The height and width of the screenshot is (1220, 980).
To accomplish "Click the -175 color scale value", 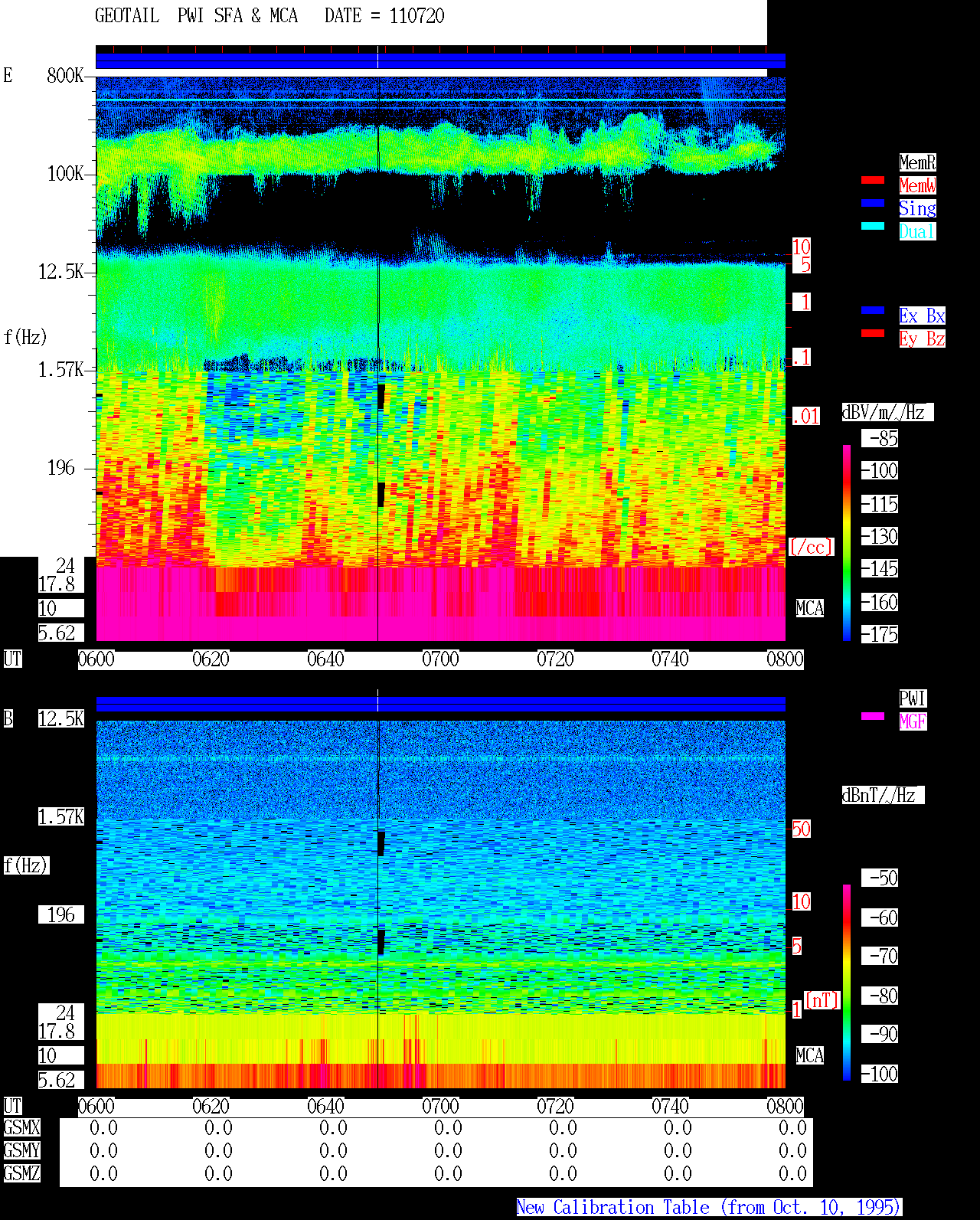I will [x=880, y=635].
